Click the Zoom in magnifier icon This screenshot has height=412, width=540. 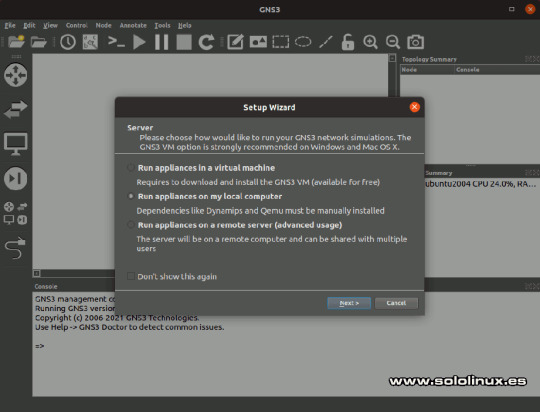(370, 42)
